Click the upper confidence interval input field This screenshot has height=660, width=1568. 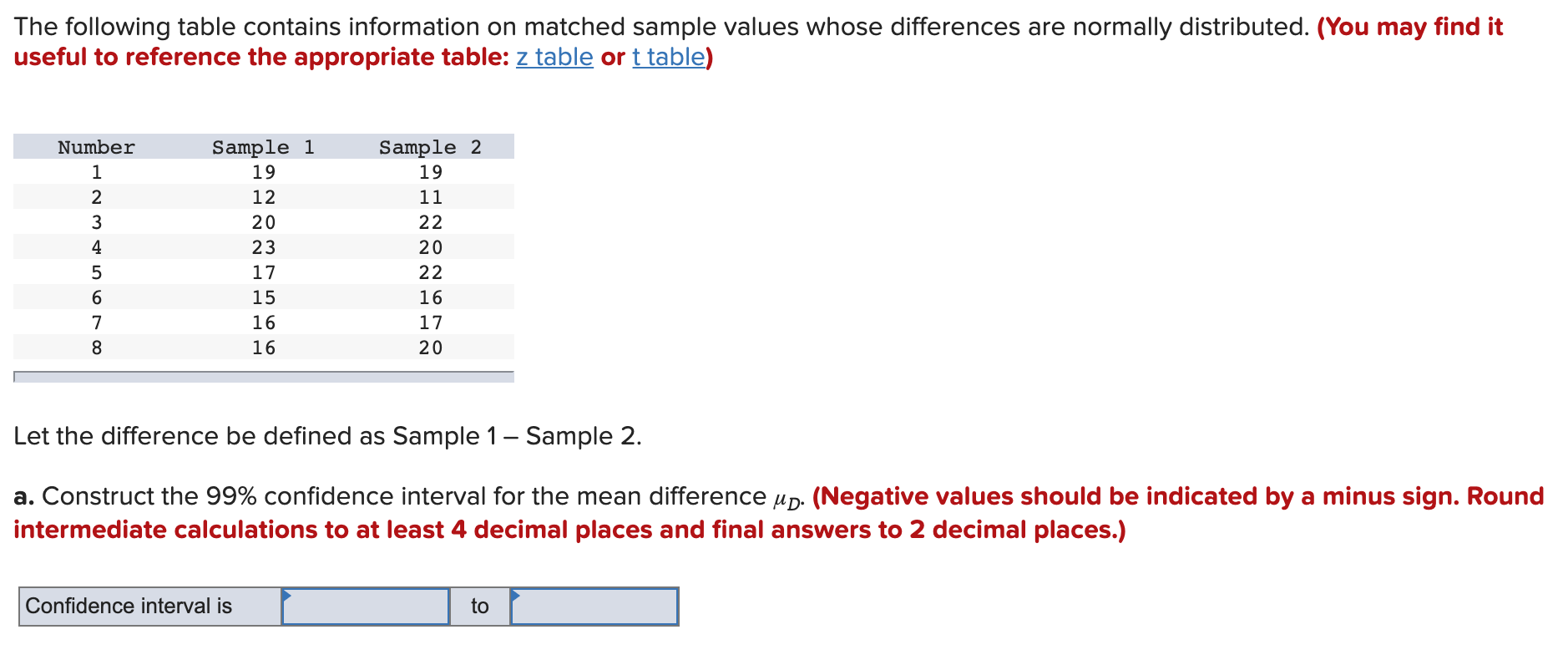pos(594,607)
